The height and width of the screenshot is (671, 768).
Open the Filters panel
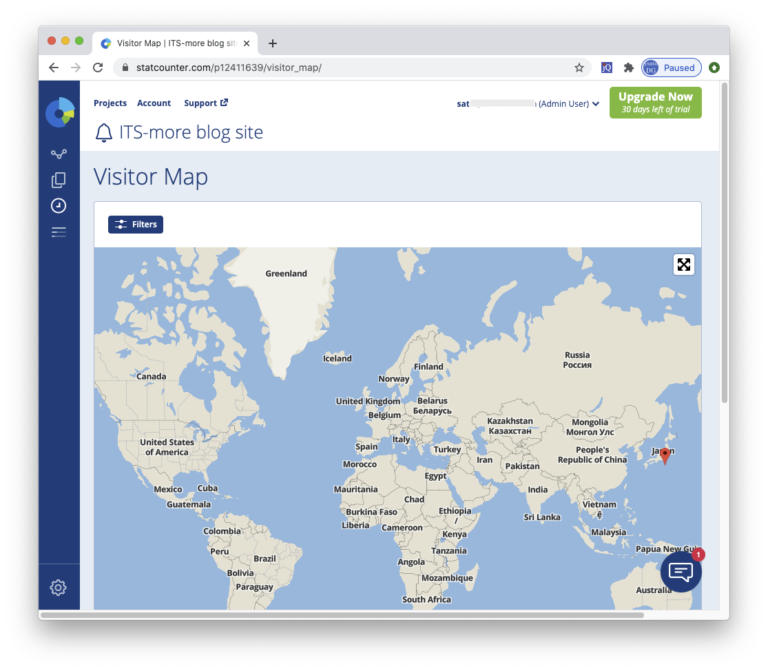pos(135,225)
